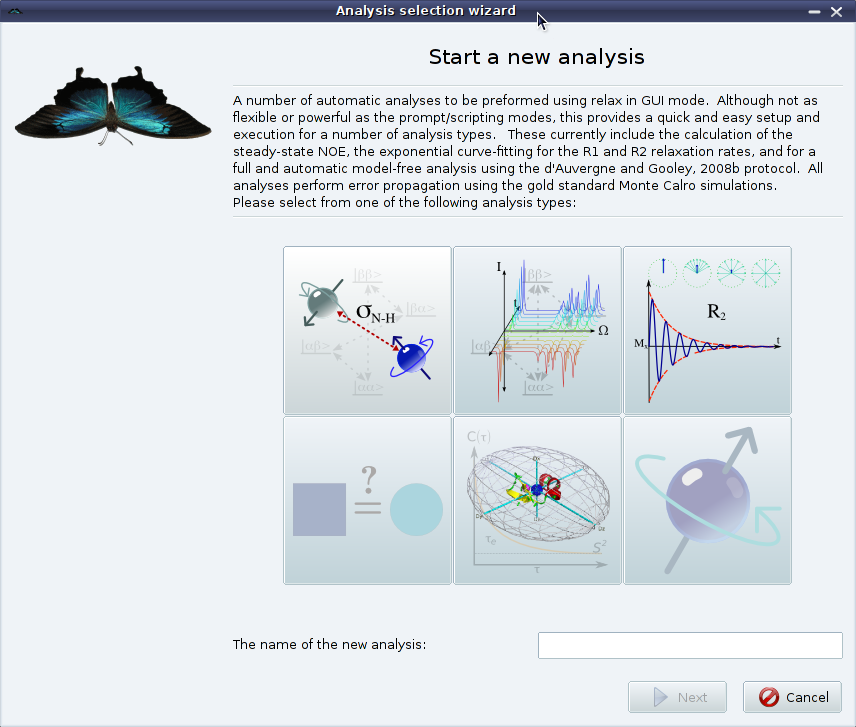Choose the R1 relaxation spectrum analysis
Viewport: 856px width, 727px height.
[x=537, y=330]
